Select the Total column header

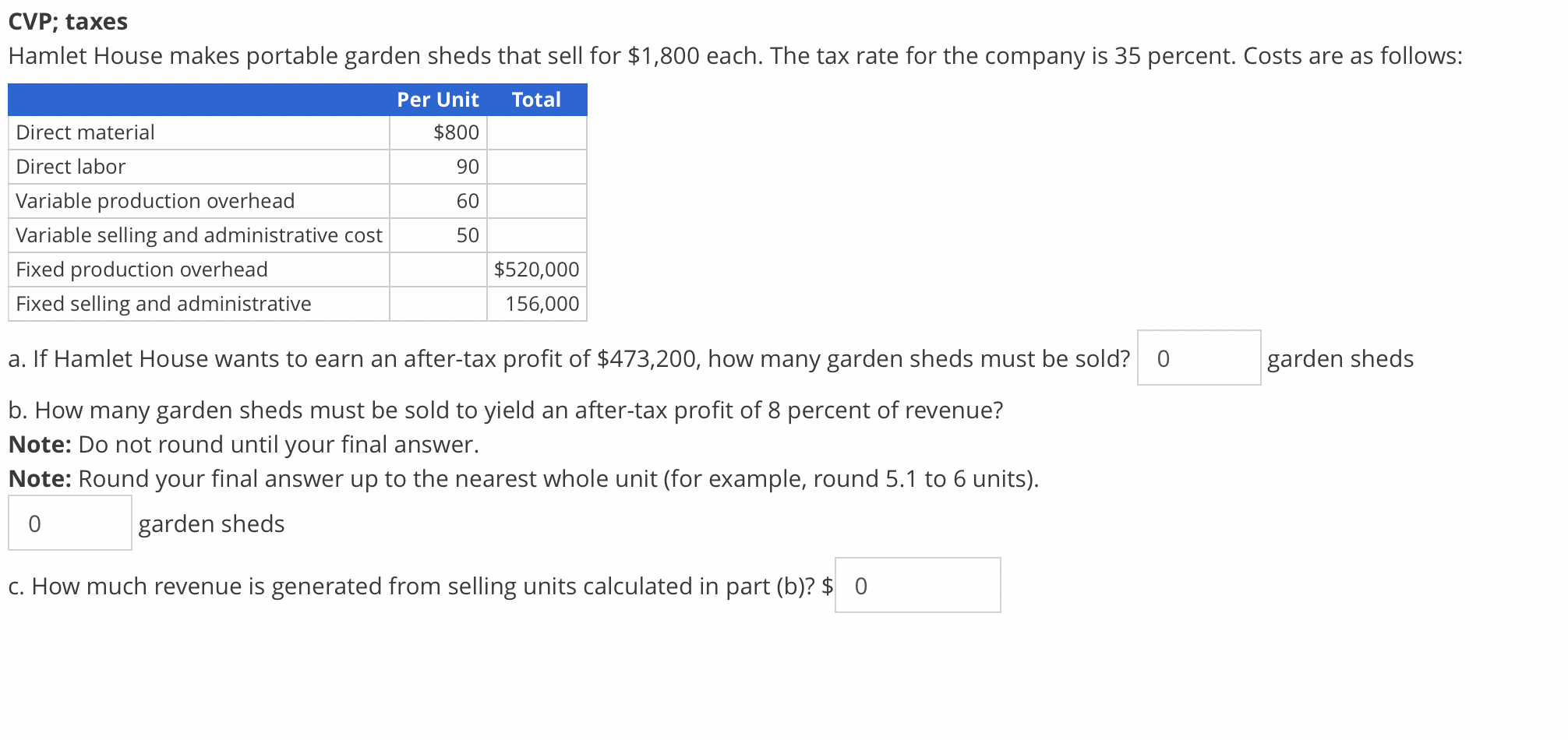pos(536,100)
